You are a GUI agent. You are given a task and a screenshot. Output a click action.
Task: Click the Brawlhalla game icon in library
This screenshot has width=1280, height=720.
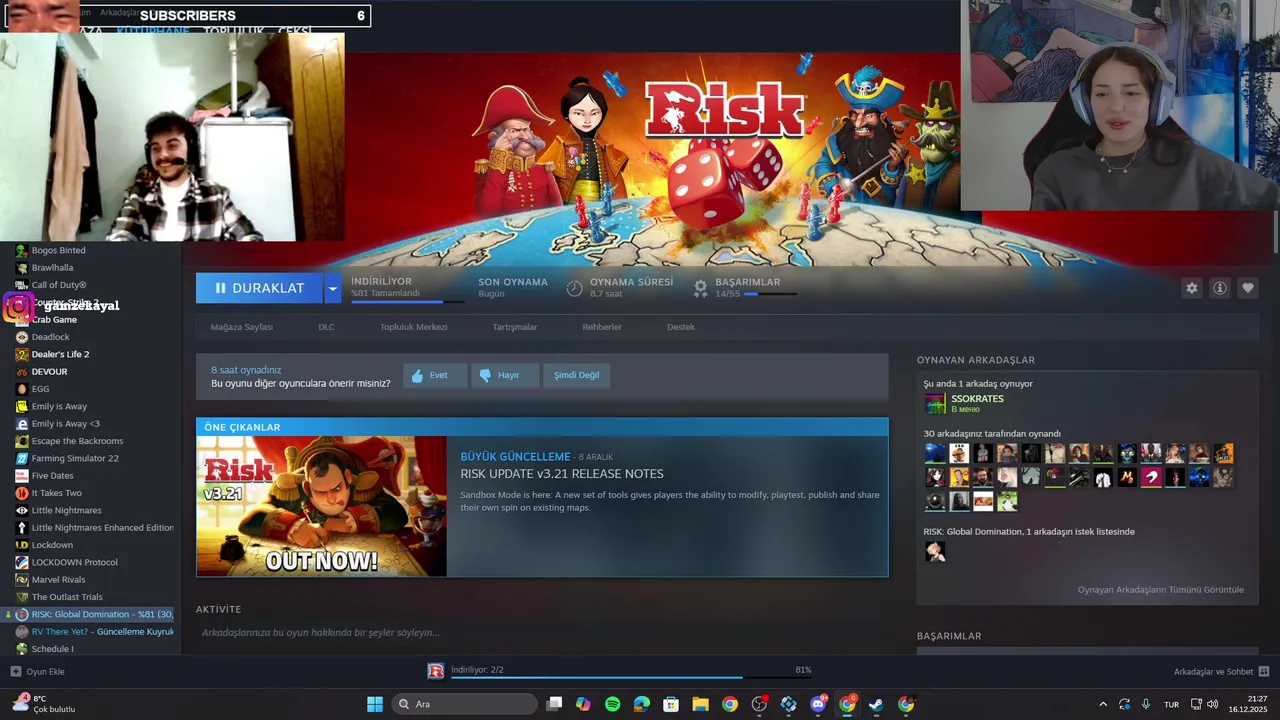click(22, 268)
